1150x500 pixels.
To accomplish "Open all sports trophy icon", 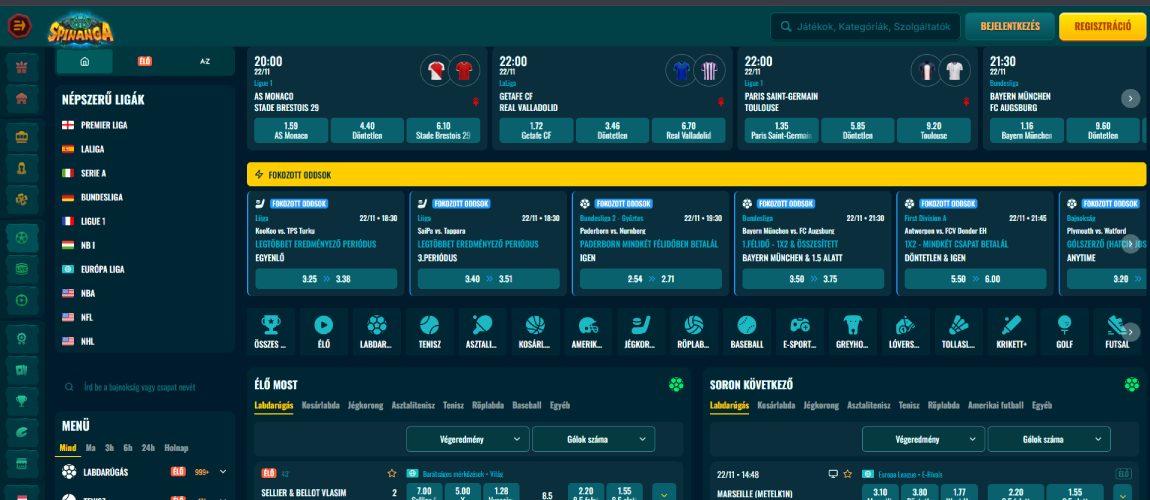I will (x=271, y=331).
